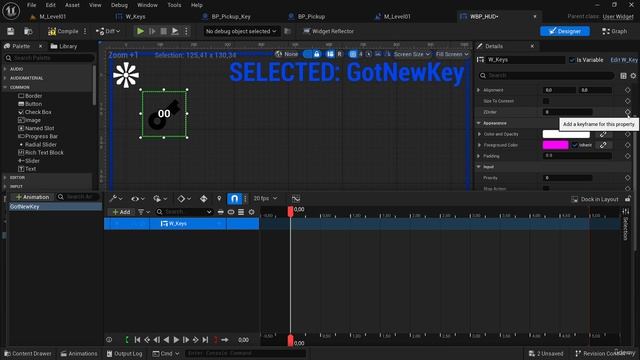
Task: Switch to Graph mode
Action: pyautogui.click(x=614, y=31)
